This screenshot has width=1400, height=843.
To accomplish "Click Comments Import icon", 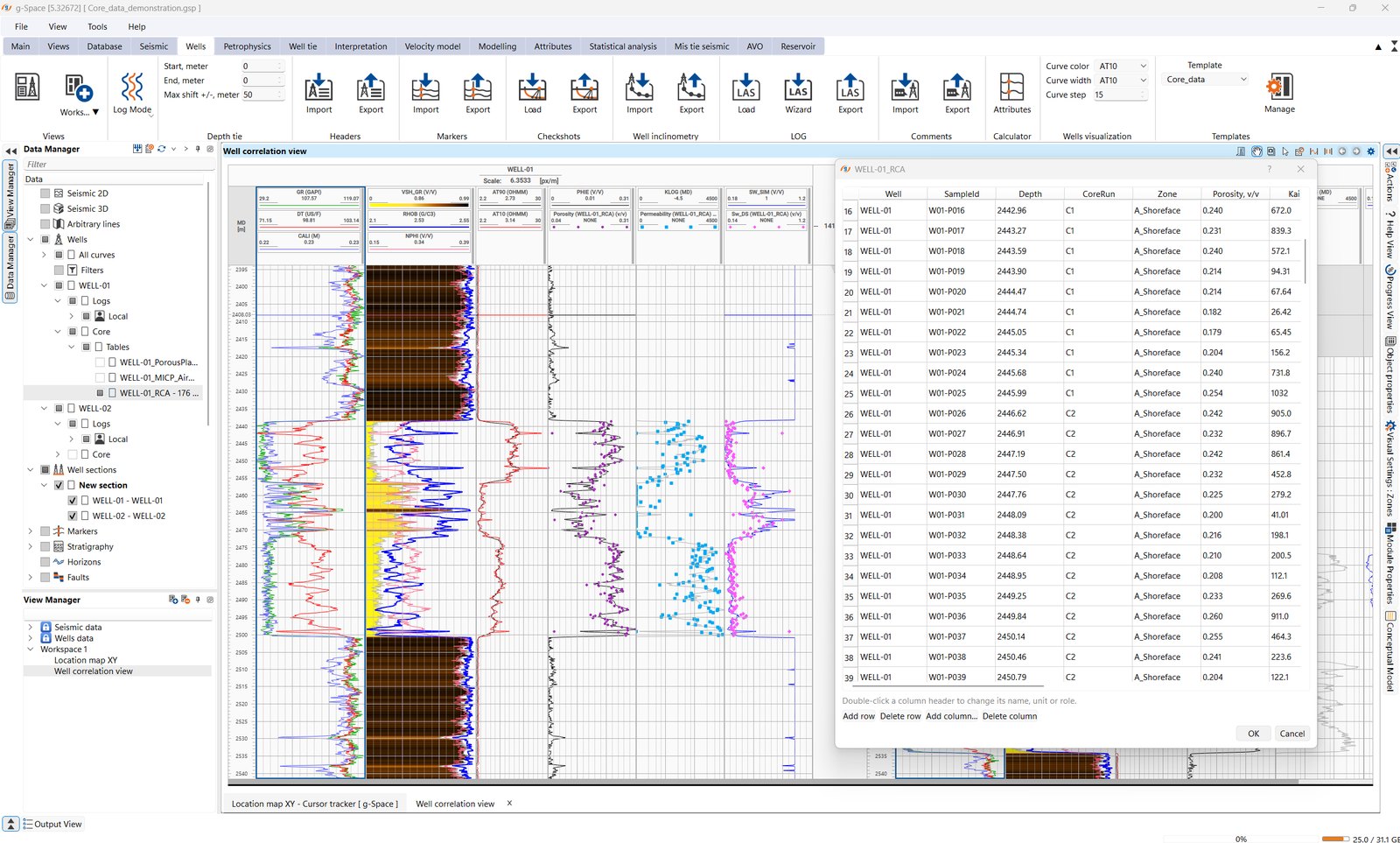I will [x=905, y=88].
